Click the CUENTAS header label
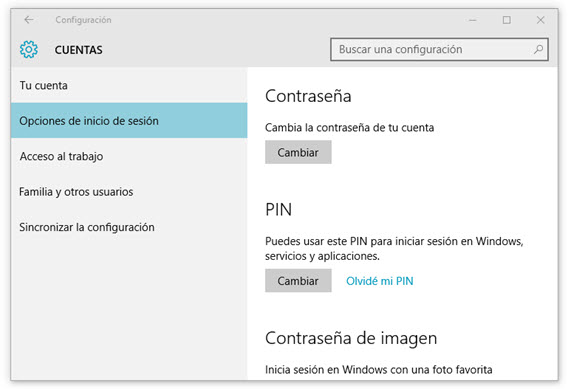 click(x=79, y=50)
